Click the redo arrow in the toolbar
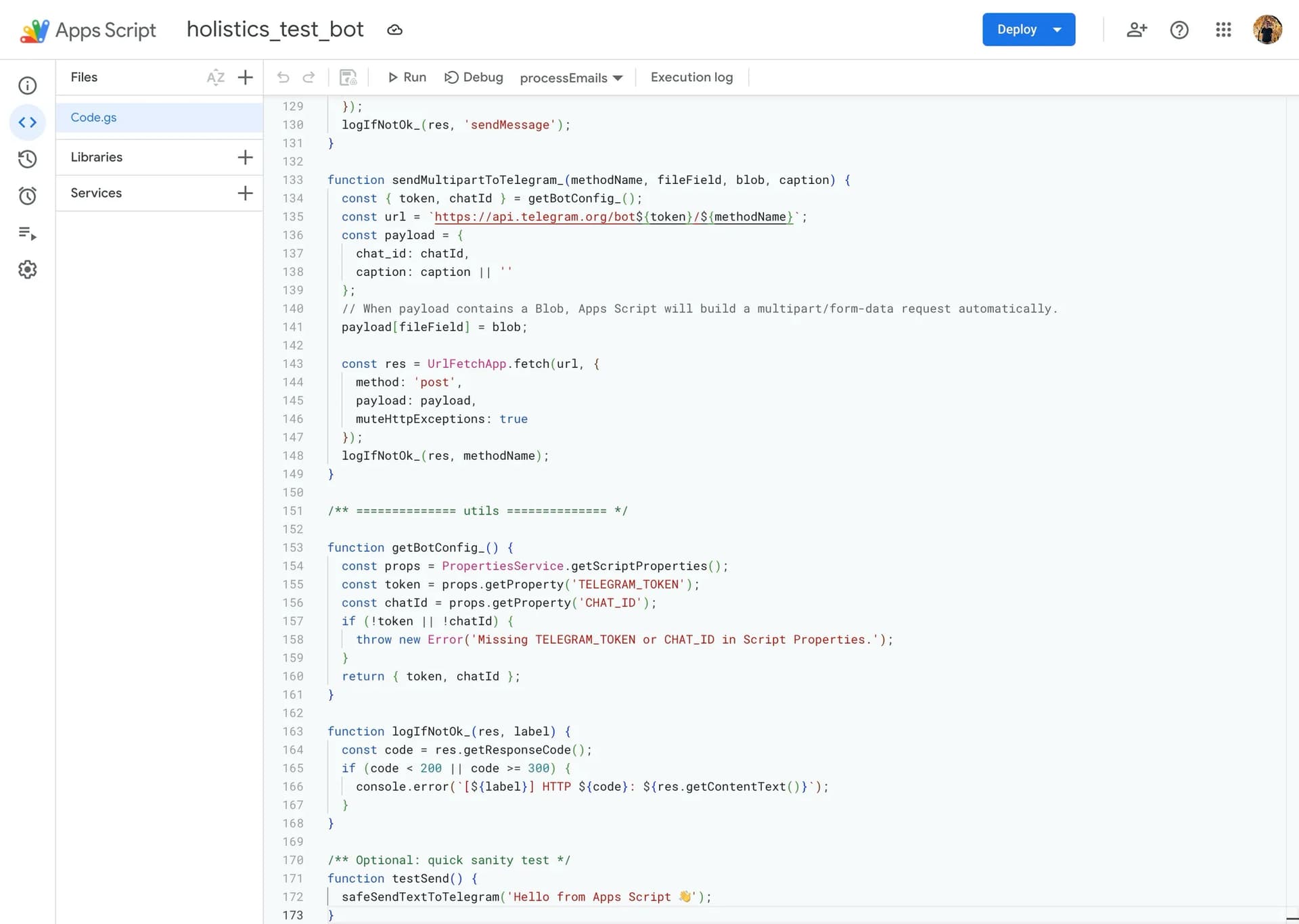The width and height of the screenshot is (1299, 924). coord(309,78)
